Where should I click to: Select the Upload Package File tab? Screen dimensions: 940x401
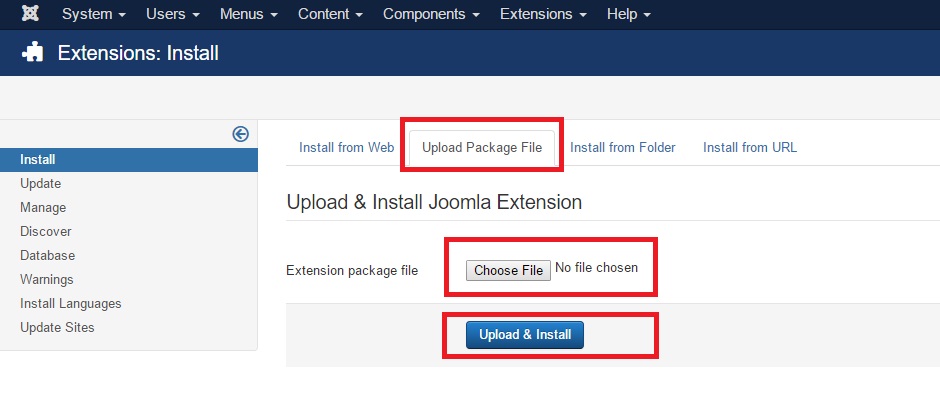(x=482, y=147)
